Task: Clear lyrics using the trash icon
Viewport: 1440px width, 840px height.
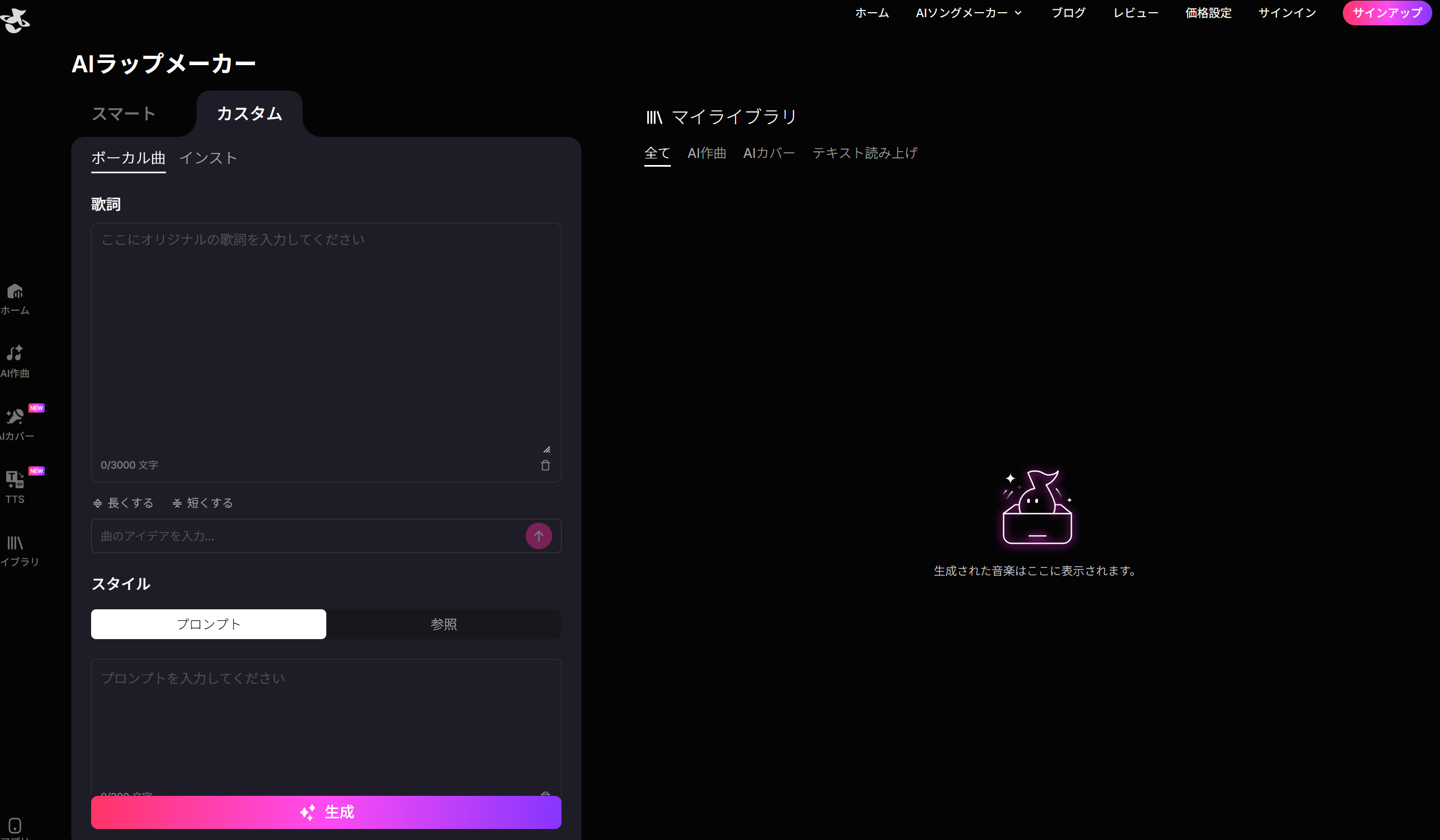Action: (x=545, y=465)
